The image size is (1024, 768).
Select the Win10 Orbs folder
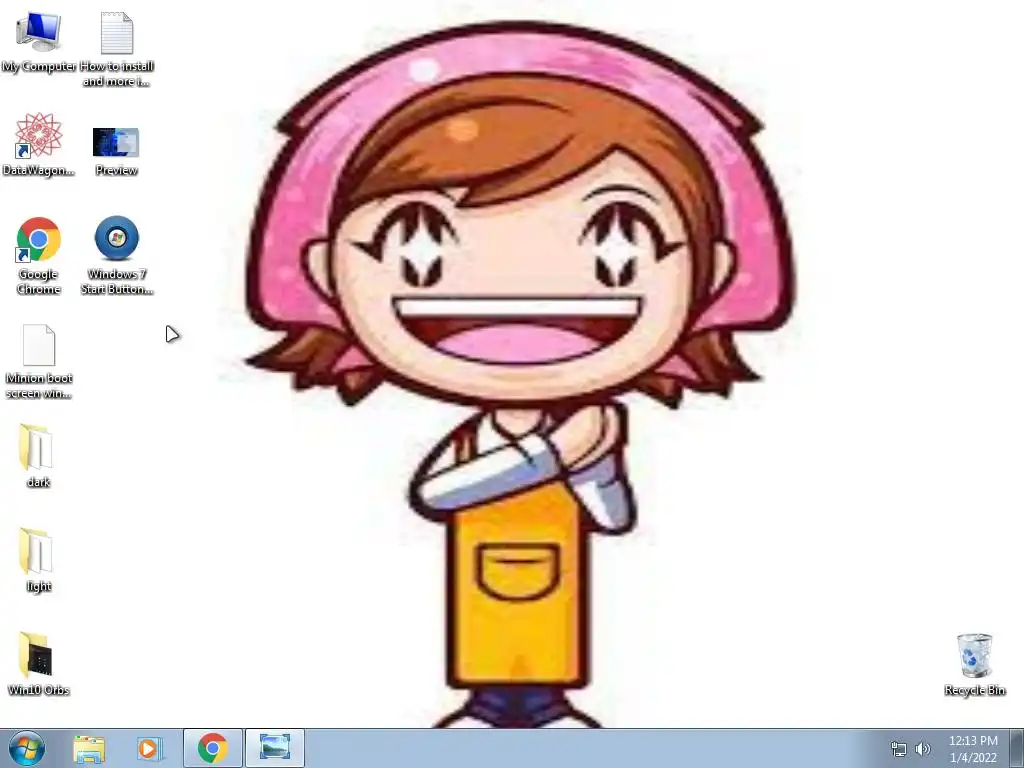(x=39, y=664)
